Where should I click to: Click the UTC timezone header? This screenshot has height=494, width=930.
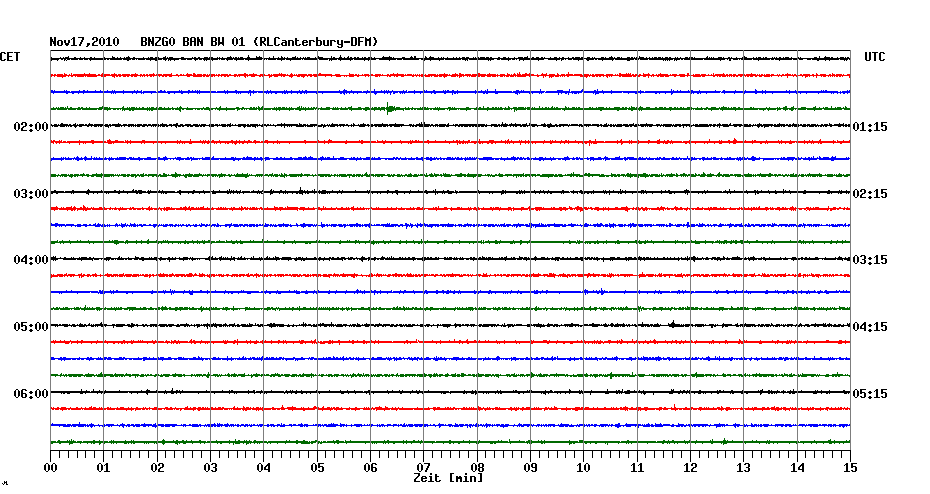[874, 57]
